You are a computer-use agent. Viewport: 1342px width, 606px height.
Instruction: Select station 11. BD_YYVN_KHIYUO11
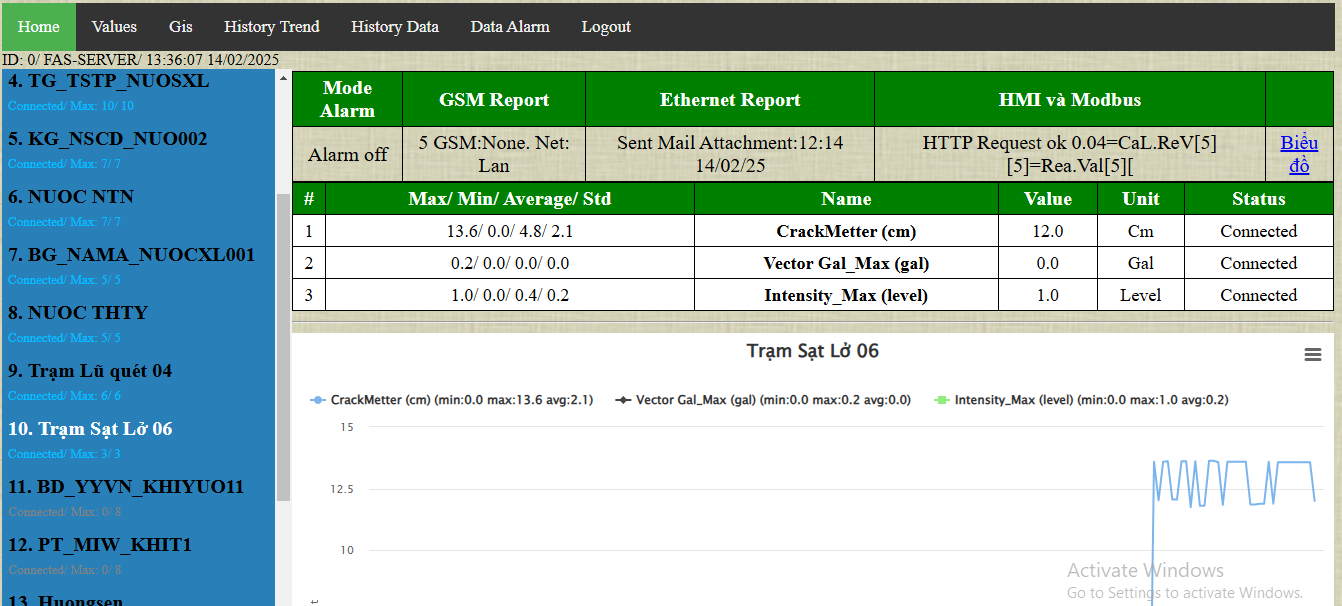[126, 487]
